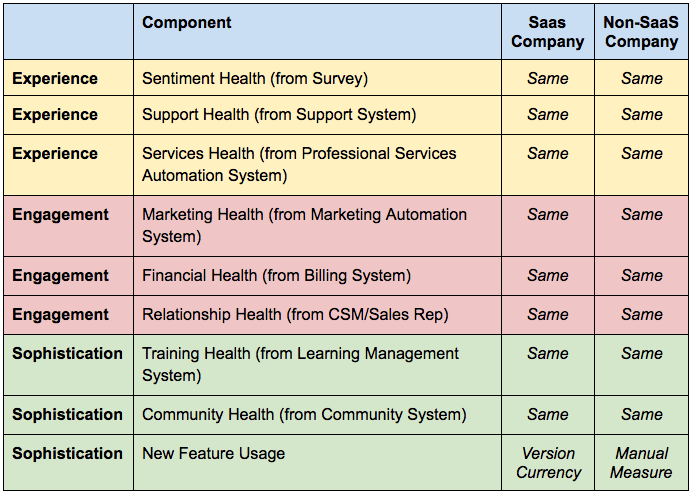The height and width of the screenshot is (494, 692).
Task: Click the "Non-SaaS Company" header cell
Action: tap(641, 32)
